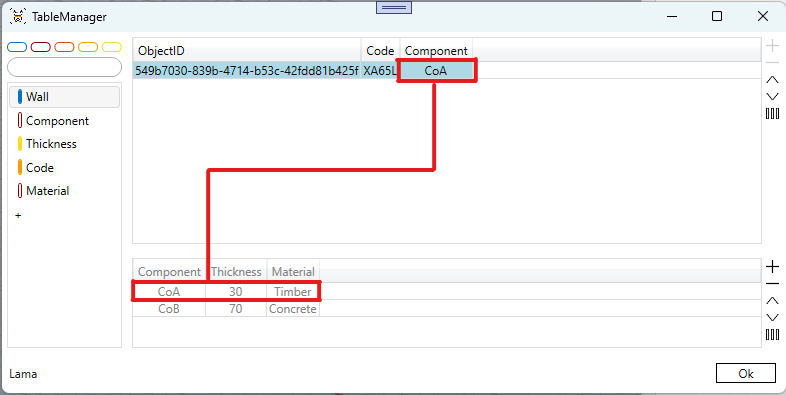Click the Component header in lower table
Viewport: 786px width, 395px height.
coord(169,272)
